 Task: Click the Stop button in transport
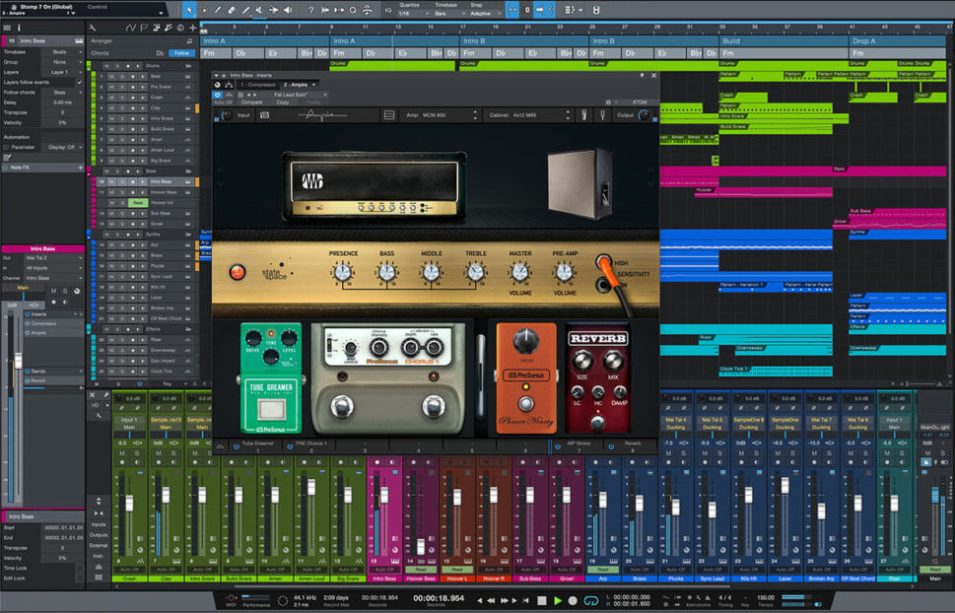541,600
